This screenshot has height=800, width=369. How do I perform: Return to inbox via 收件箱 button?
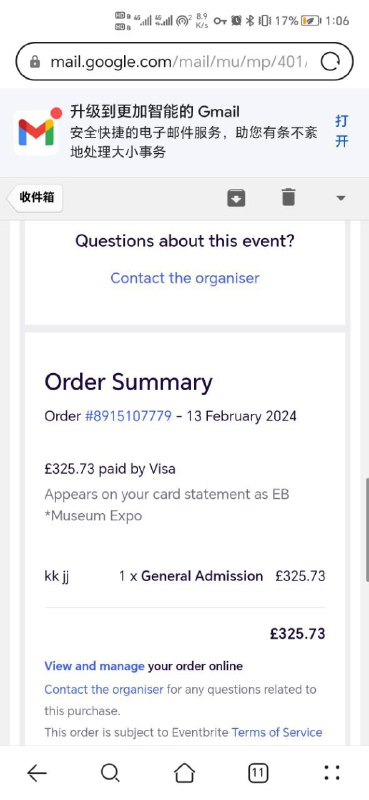click(35, 197)
